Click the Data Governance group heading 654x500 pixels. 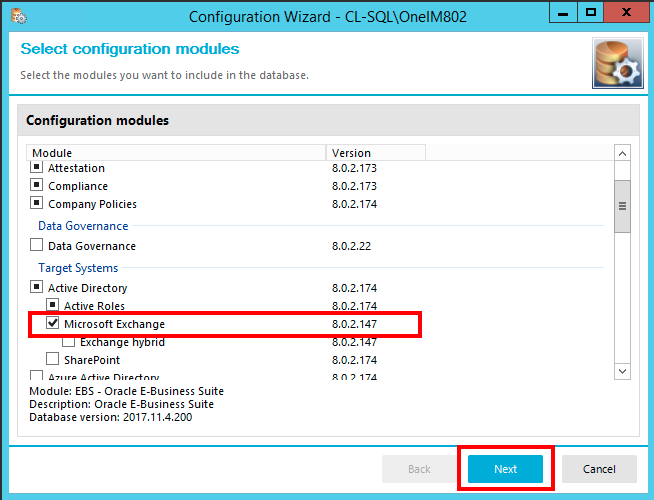click(x=83, y=226)
